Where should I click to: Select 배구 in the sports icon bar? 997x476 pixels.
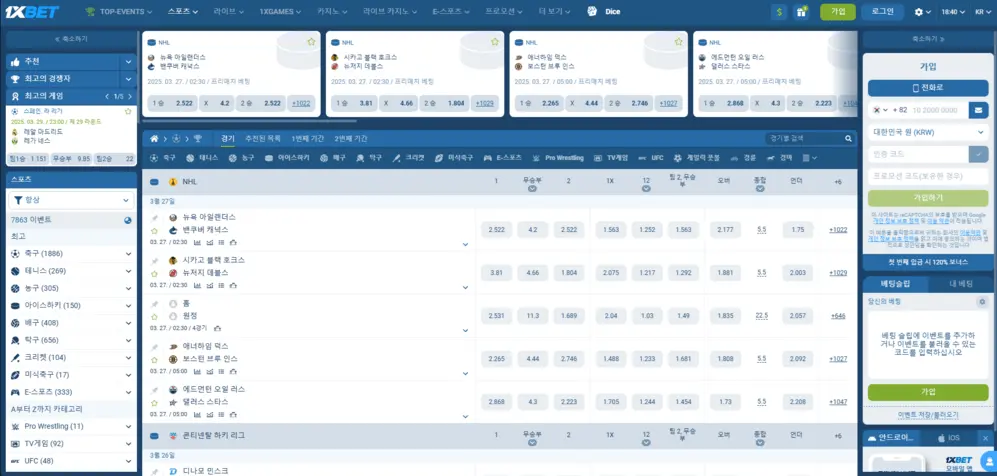(x=333, y=158)
